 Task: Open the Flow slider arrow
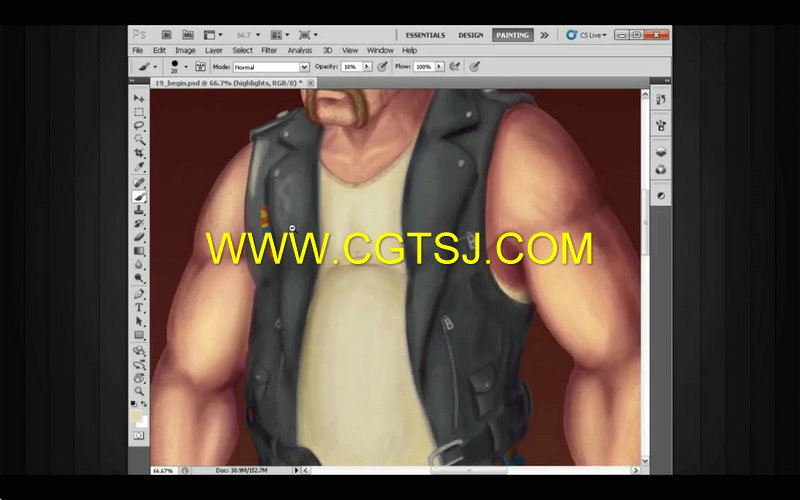[x=439, y=67]
